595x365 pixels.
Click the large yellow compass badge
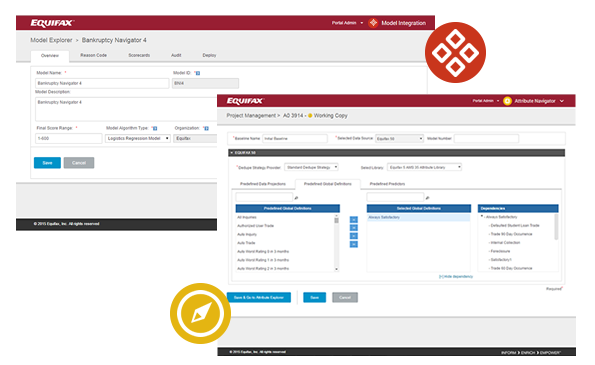coord(200,313)
